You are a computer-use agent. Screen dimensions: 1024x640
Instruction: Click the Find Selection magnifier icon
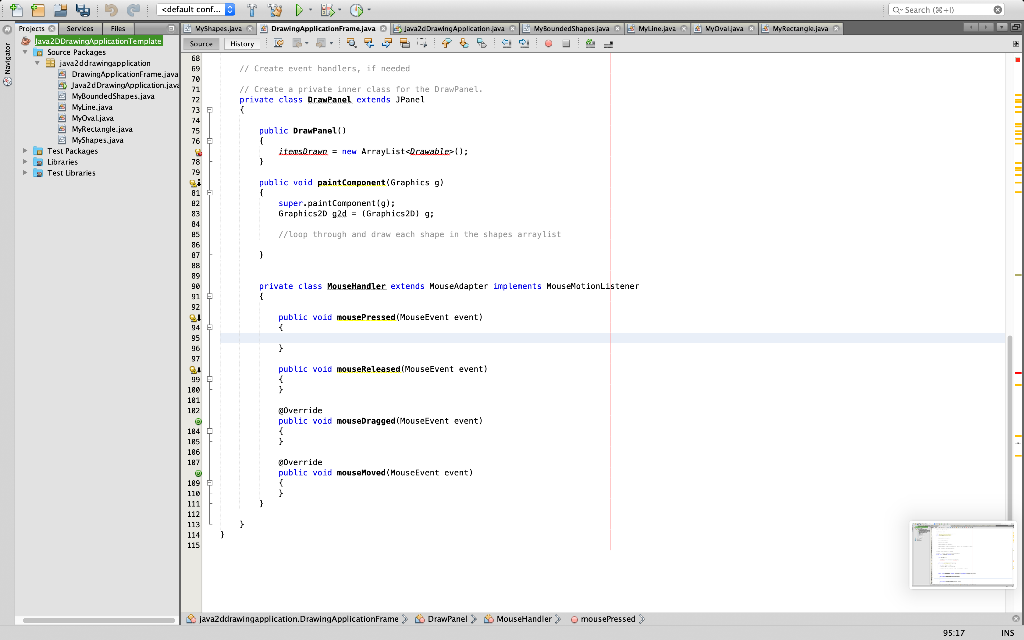pyautogui.click(x=352, y=44)
